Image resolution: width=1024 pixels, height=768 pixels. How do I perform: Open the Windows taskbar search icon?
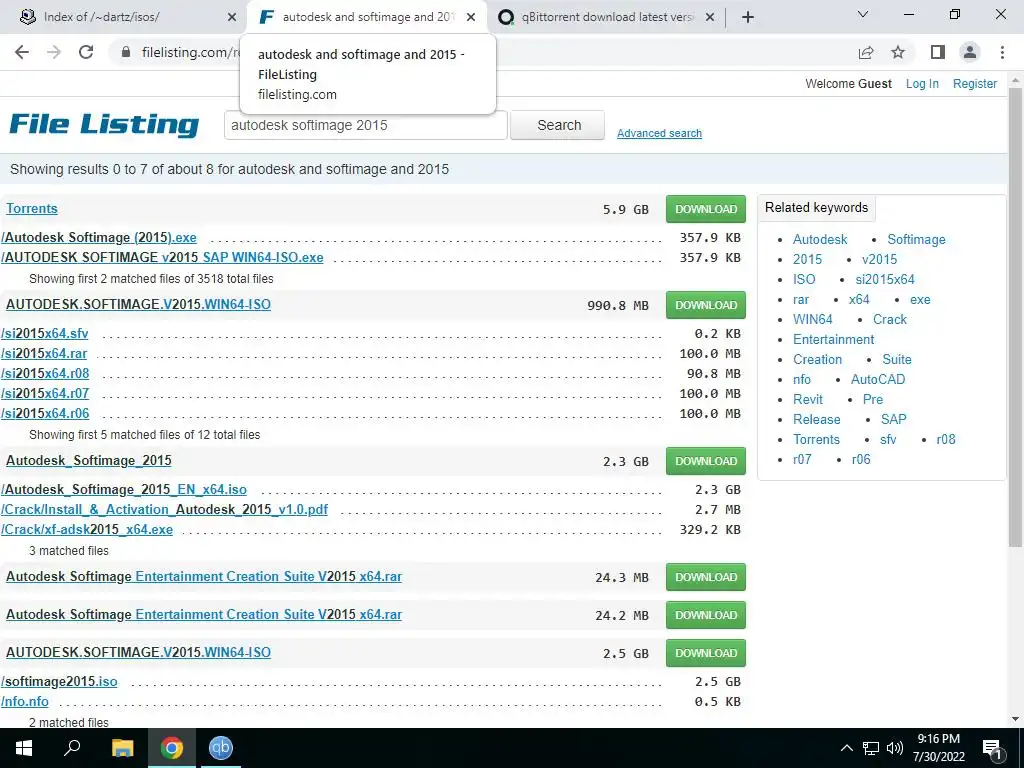click(x=72, y=748)
